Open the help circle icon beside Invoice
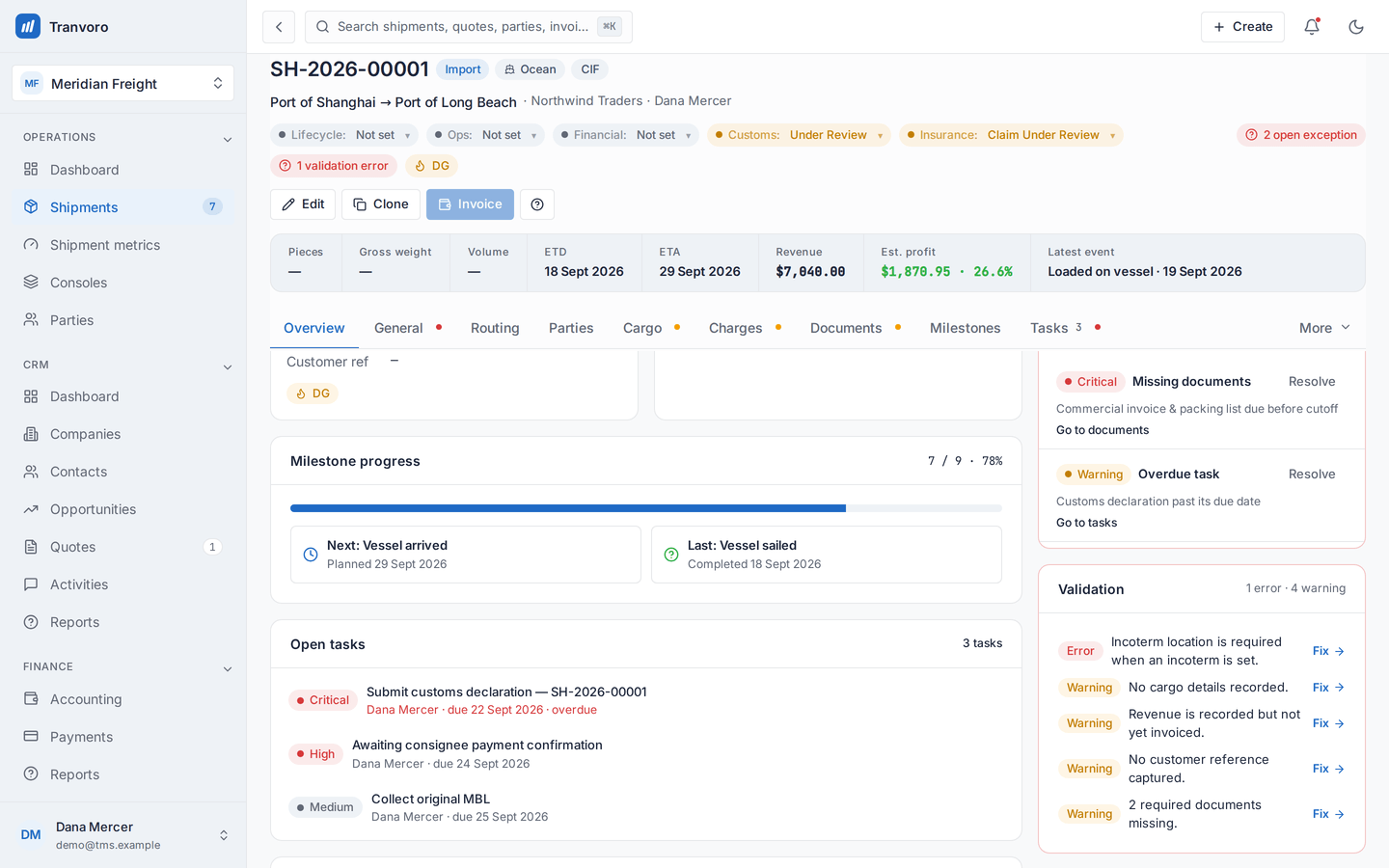This screenshot has height=868, width=1389. point(537,204)
